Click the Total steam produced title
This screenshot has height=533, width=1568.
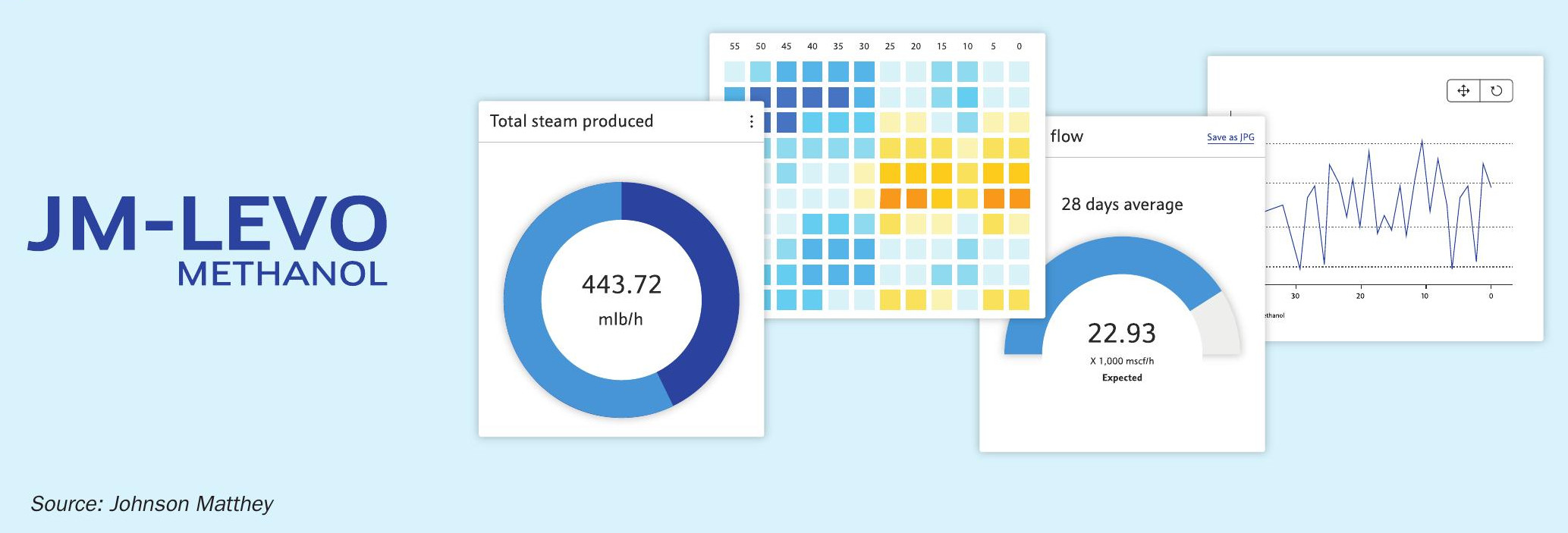click(x=571, y=121)
